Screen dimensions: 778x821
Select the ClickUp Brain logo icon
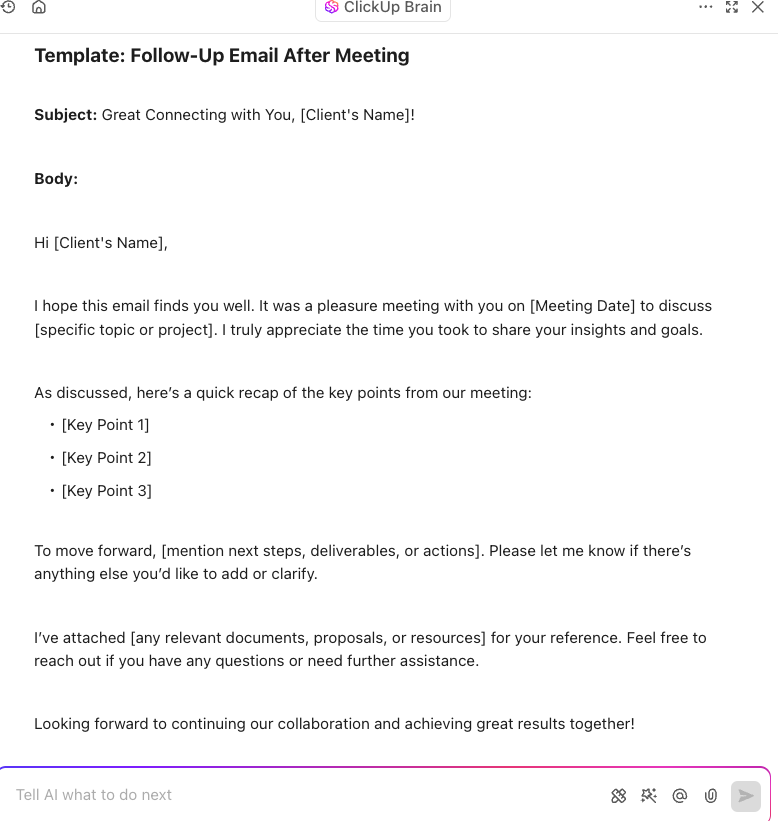pyautogui.click(x=330, y=9)
